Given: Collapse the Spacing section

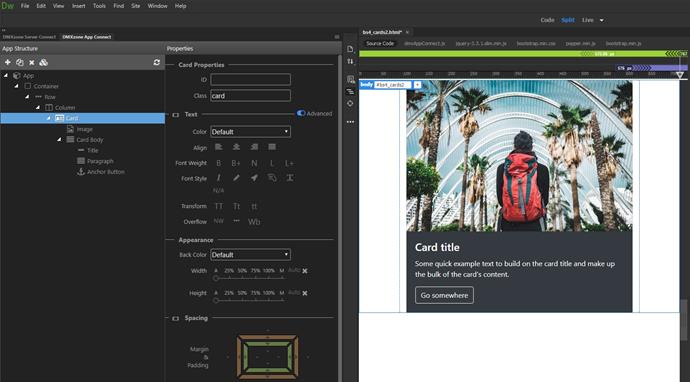Looking at the screenshot, I should 176,318.
